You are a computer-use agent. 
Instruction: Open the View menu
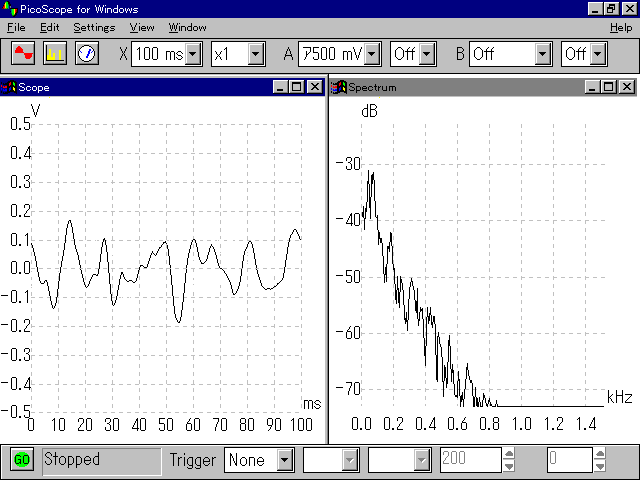pyautogui.click(x=142, y=27)
